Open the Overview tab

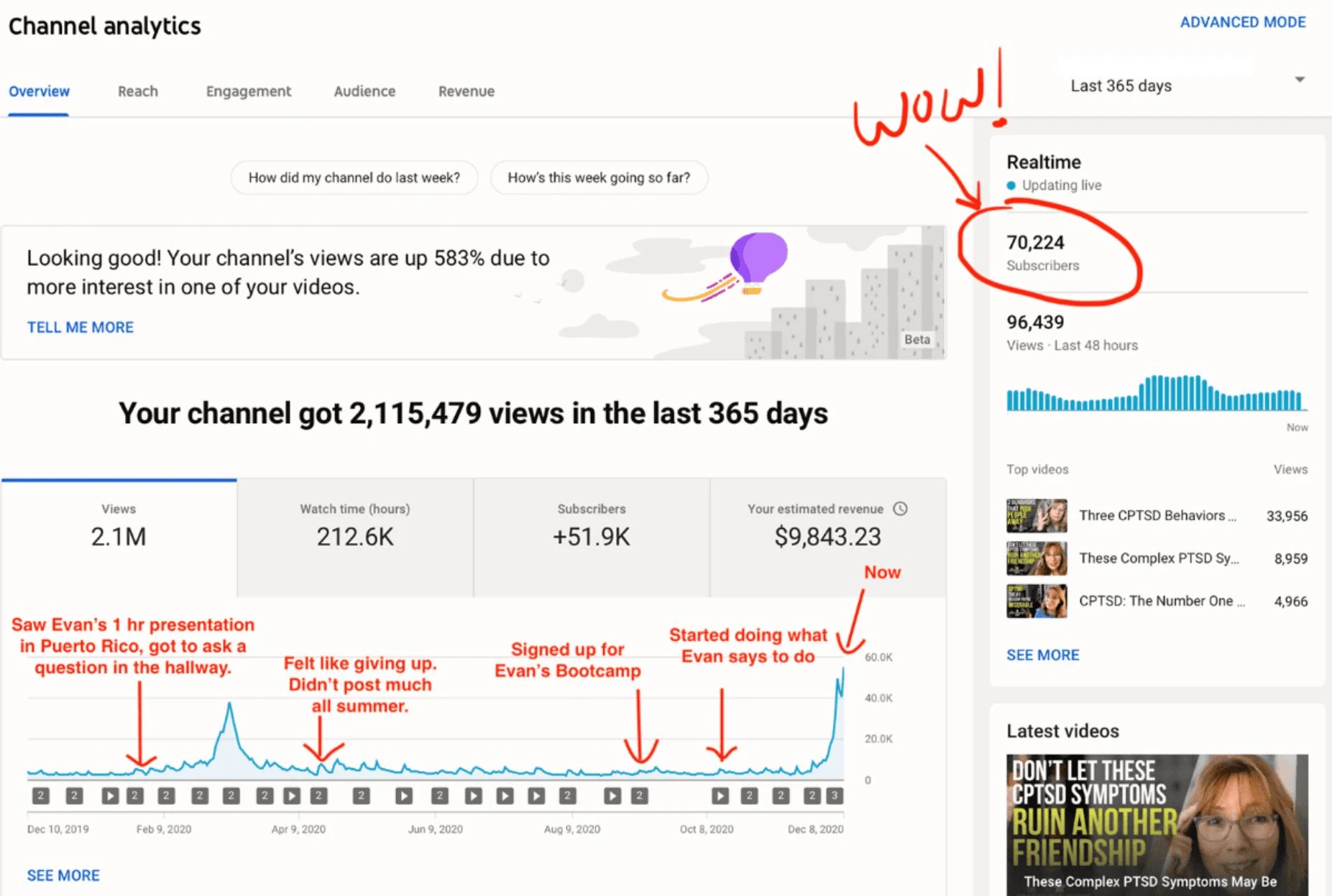(39, 91)
